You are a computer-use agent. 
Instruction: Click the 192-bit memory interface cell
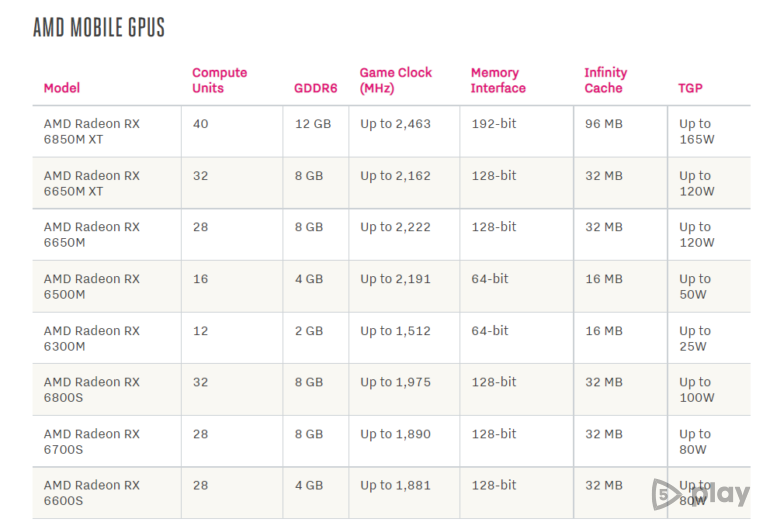click(494, 124)
